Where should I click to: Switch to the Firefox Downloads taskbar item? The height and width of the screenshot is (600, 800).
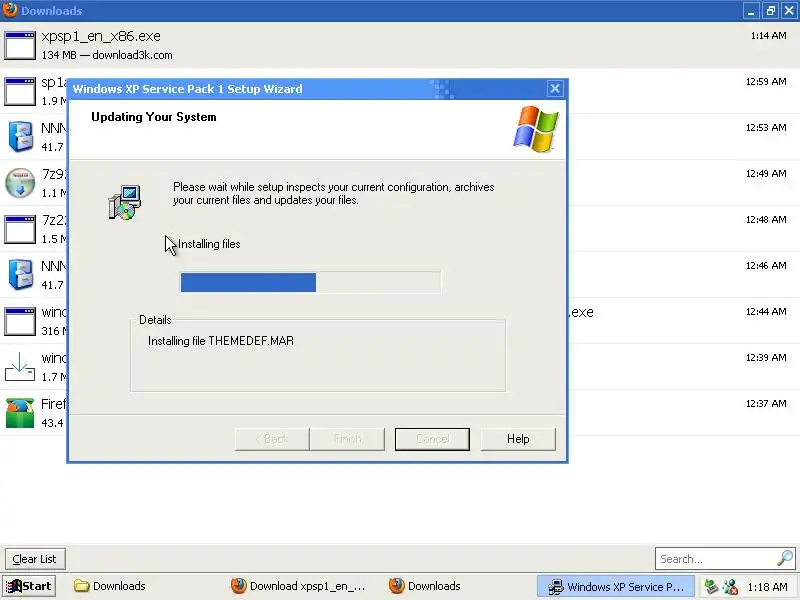click(425, 586)
